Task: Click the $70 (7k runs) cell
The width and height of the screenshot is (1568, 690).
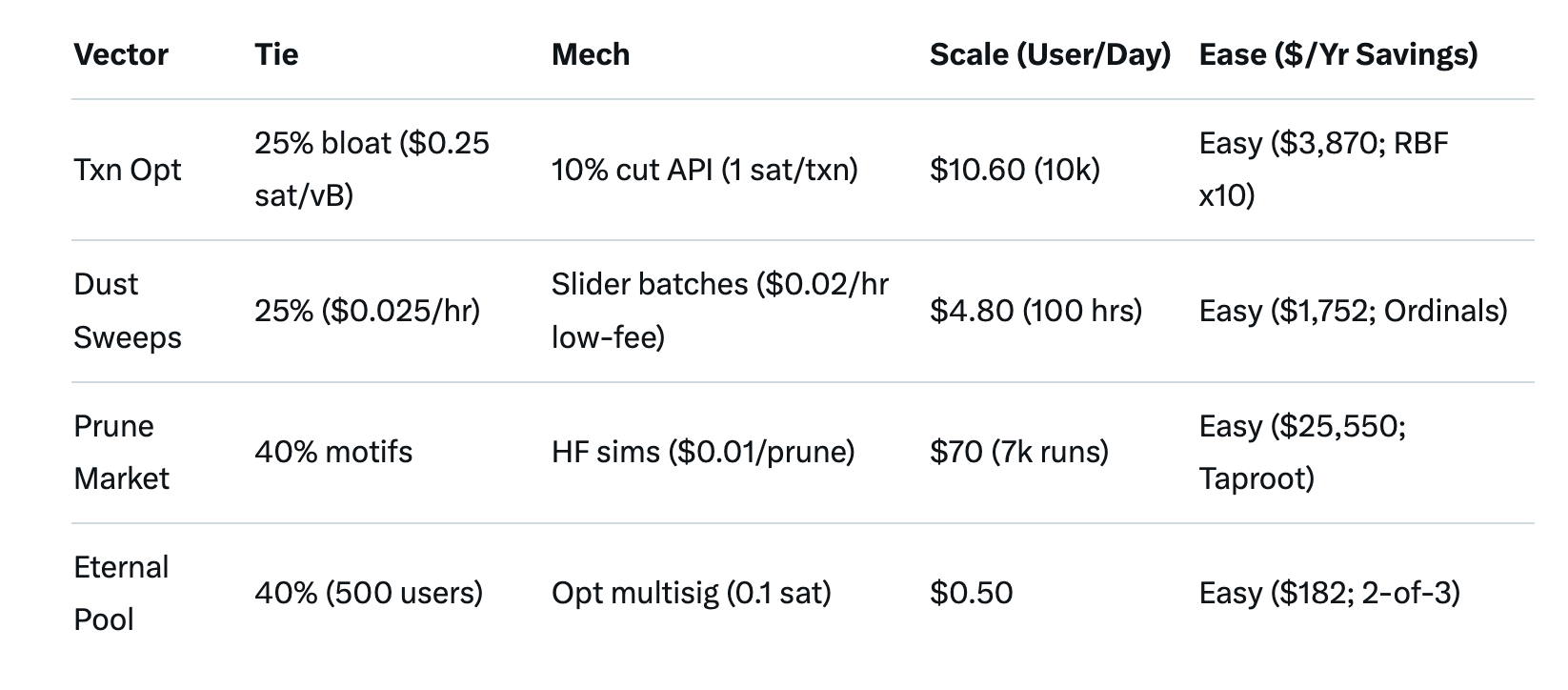Action: coord(1019,452)
